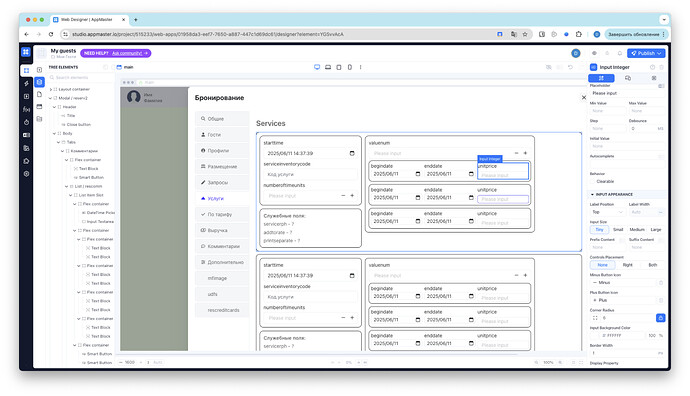Delete element via trash icon in Input Integer panel
This screenshot has width=690, height=396.
pyautogui.click(x=661, y=67)
